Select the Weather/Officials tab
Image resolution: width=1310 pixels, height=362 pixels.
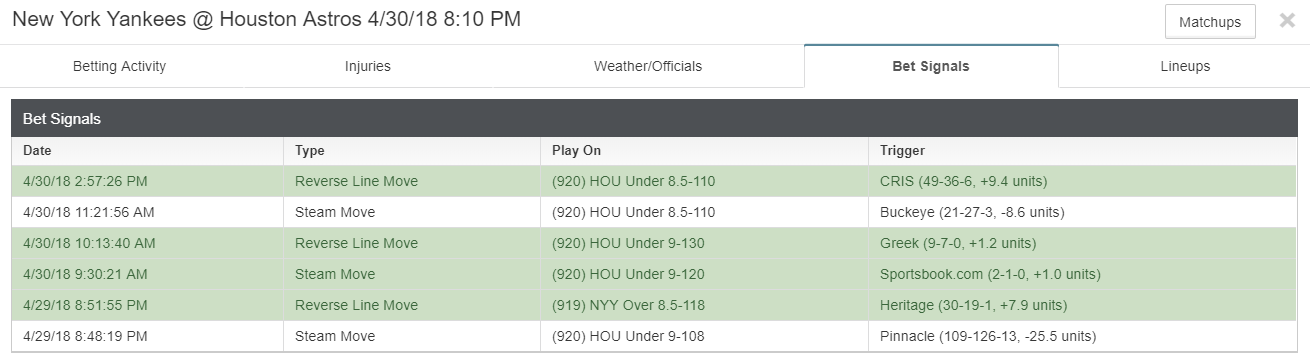tap(648, 66)
